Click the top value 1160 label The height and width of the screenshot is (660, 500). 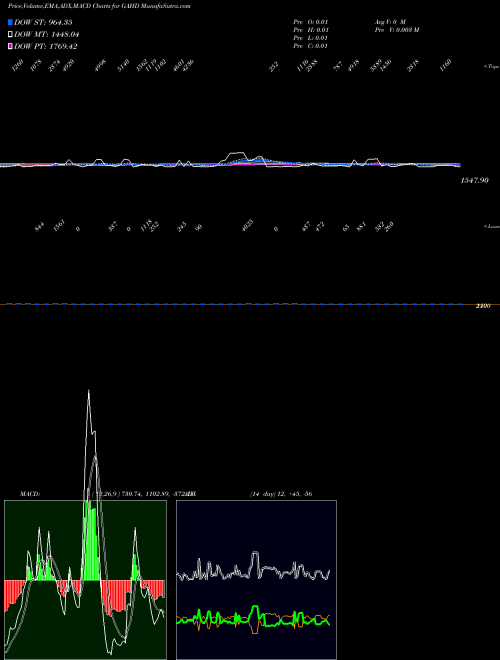click(446, 66)
